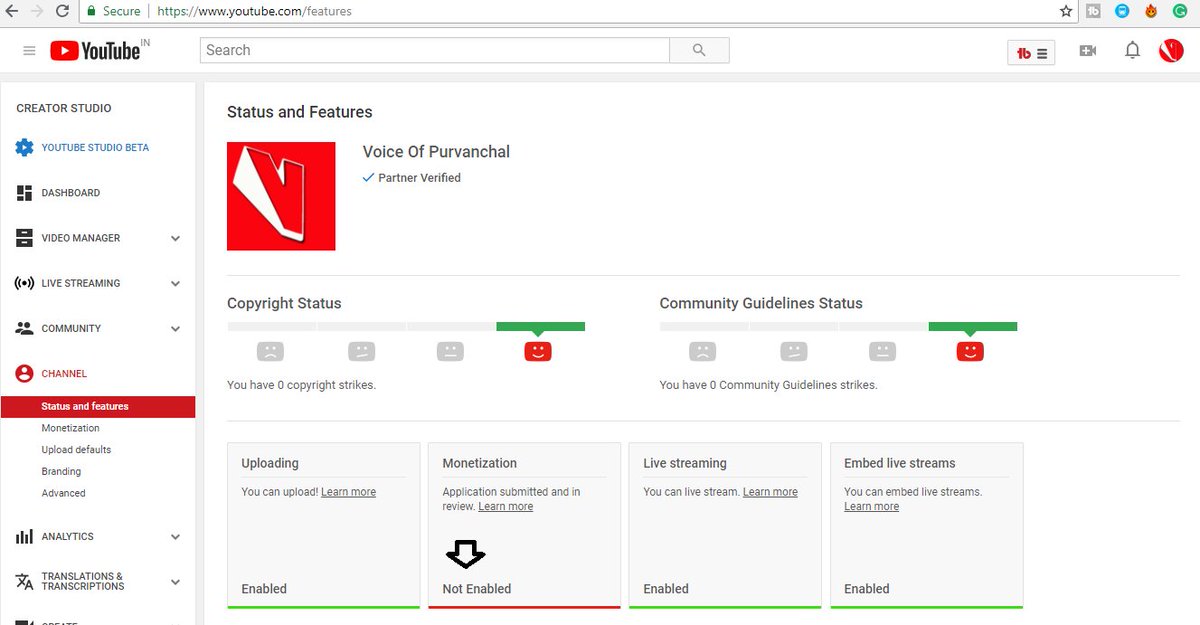
Task: Click the browser forward arrow
Action: [37, 11]
